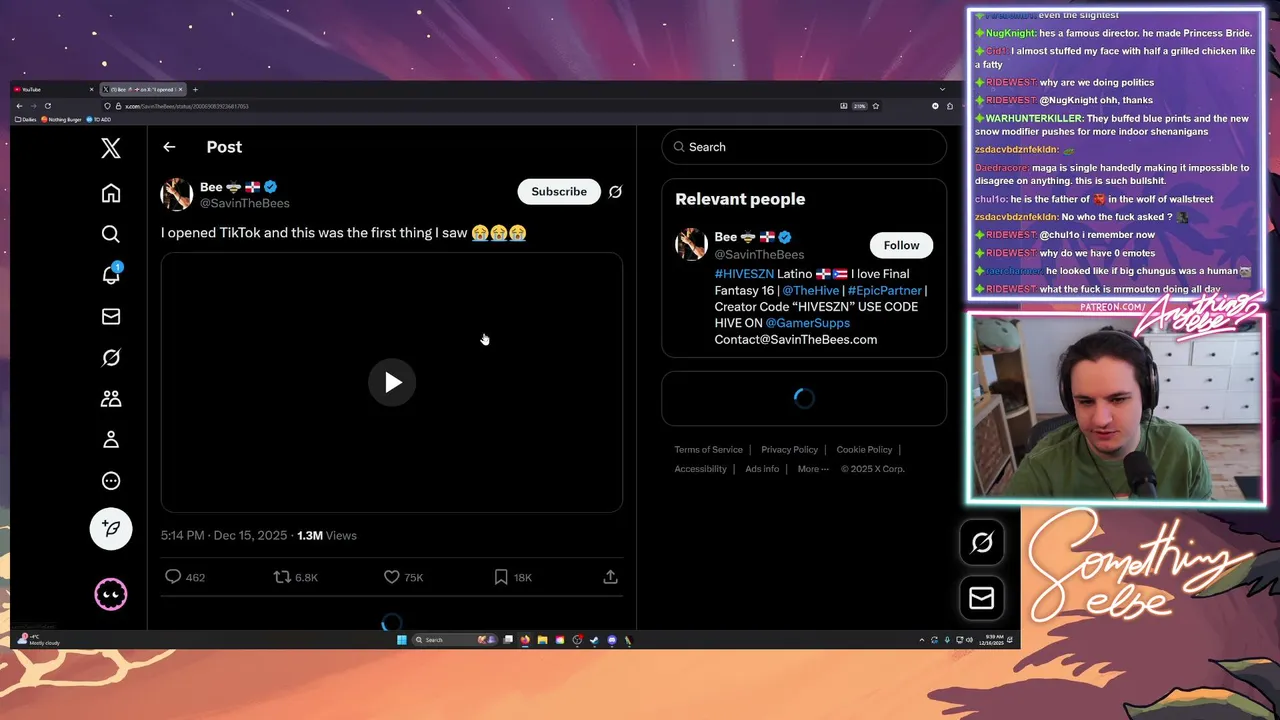The image size is (1280, 720).
Task: Open Privacy Policy link
Action: click(x=789, y=450)
